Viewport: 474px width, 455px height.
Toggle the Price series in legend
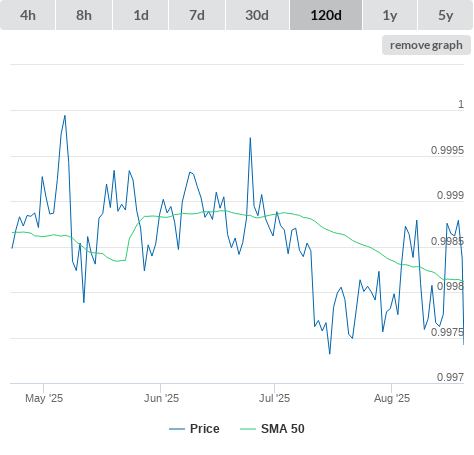205,429
